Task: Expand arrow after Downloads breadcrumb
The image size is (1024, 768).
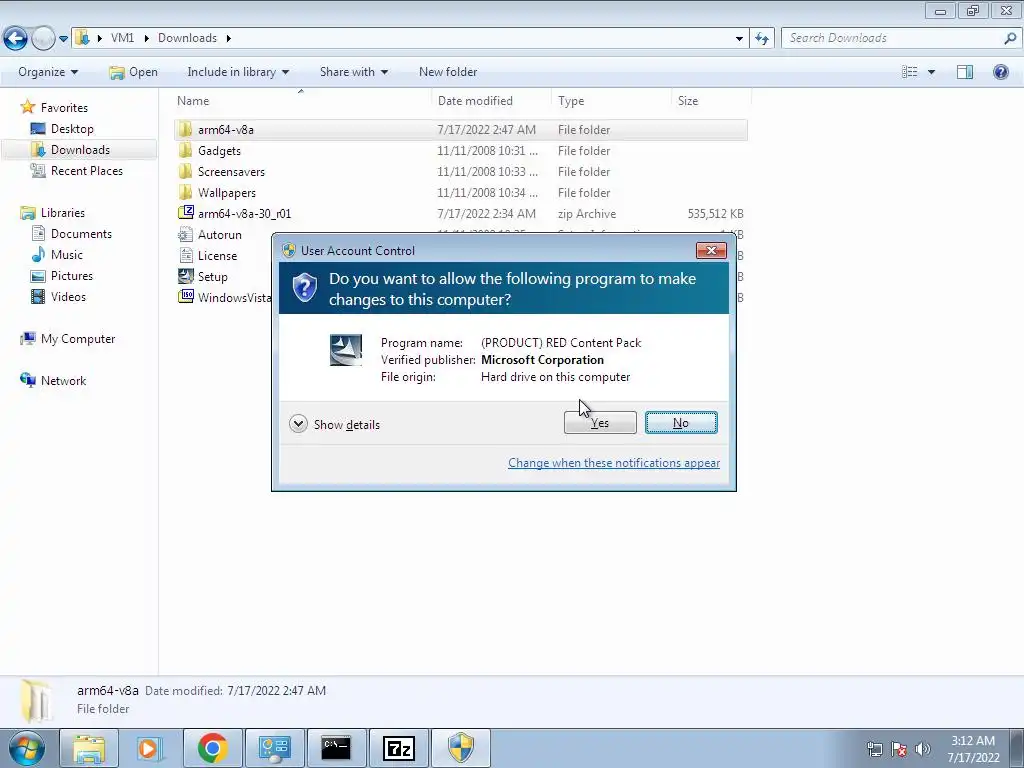Action: [x=229, y=38]
